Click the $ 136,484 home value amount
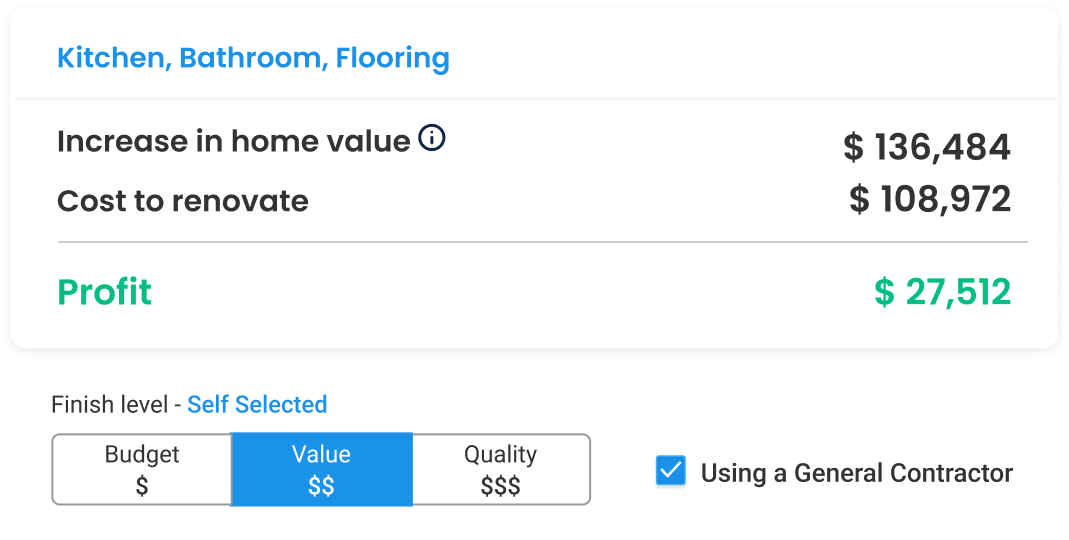This screenshot has height=540, width=1069. tap(927, 147)
